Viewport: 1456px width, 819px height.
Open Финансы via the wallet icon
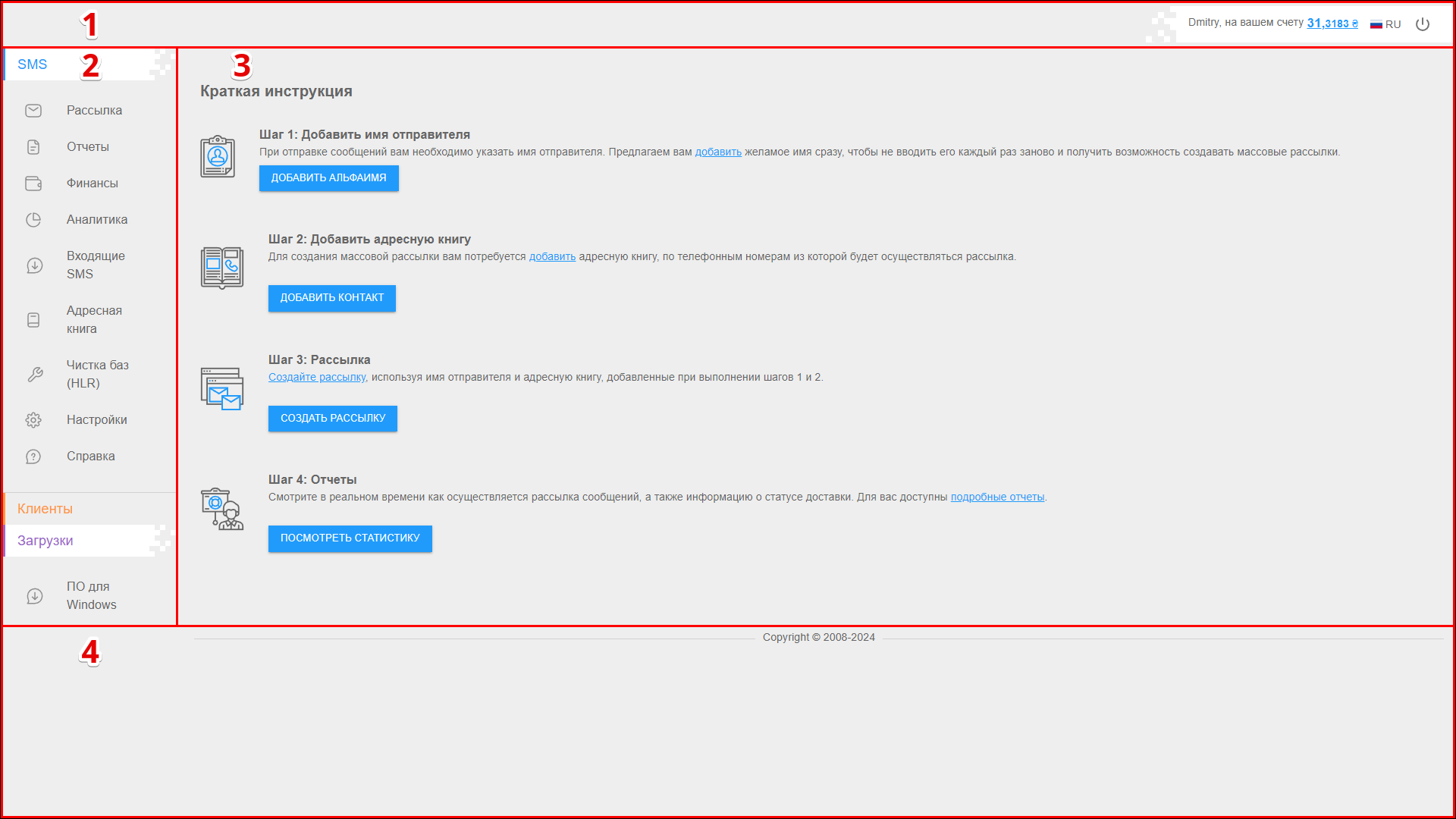(x=33, y=184)
